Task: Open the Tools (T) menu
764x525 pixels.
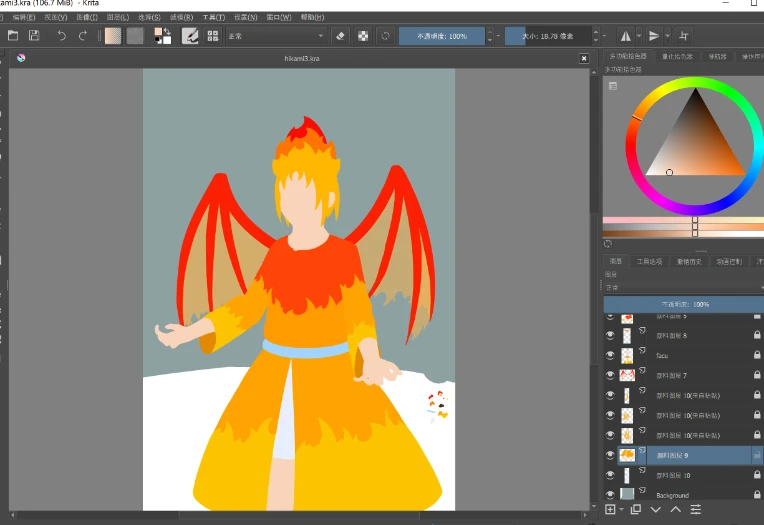Action: click(214, 17)
